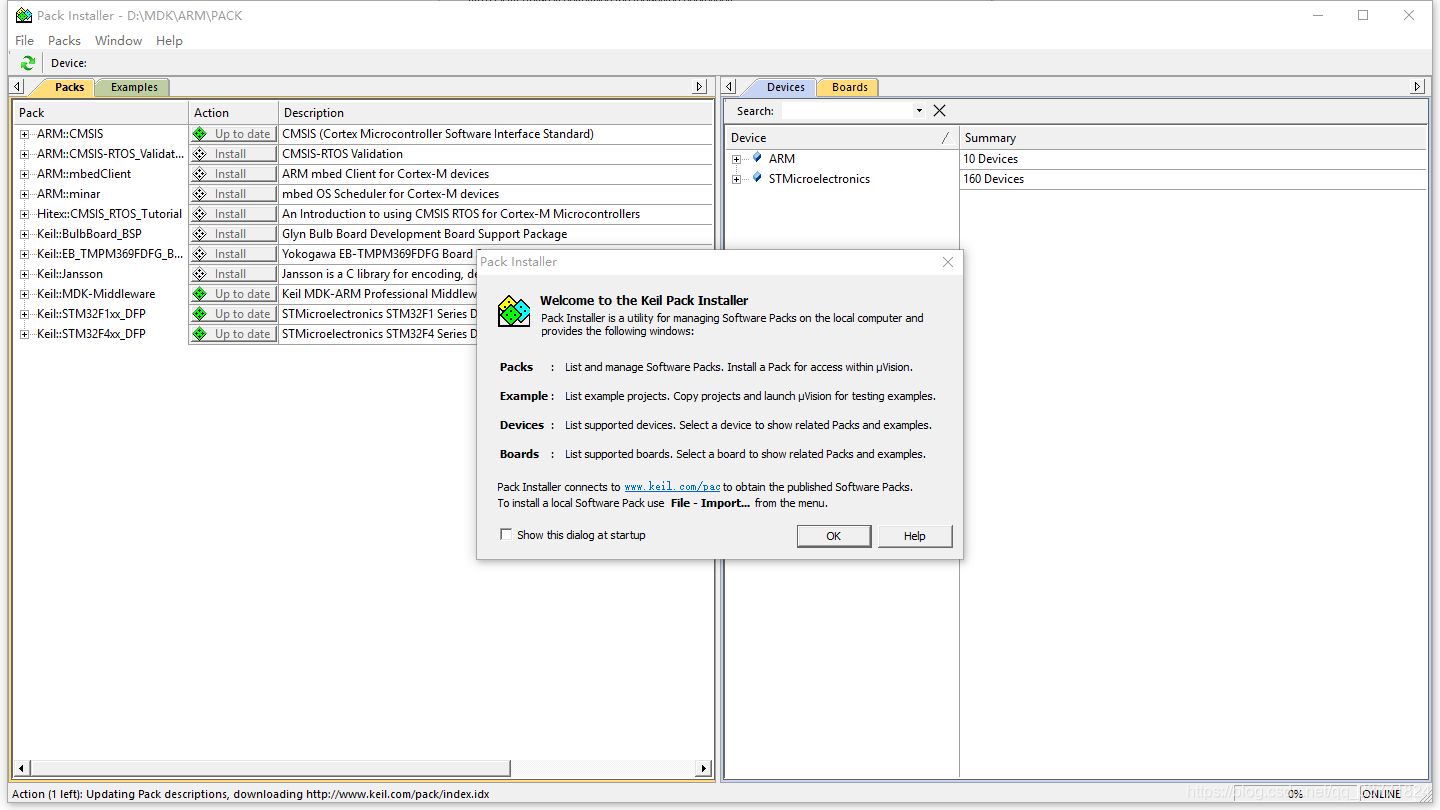Click Up to date for Keil::MDK-Middleware
This screenshot has width=1440, height=810.
[234, 294]
